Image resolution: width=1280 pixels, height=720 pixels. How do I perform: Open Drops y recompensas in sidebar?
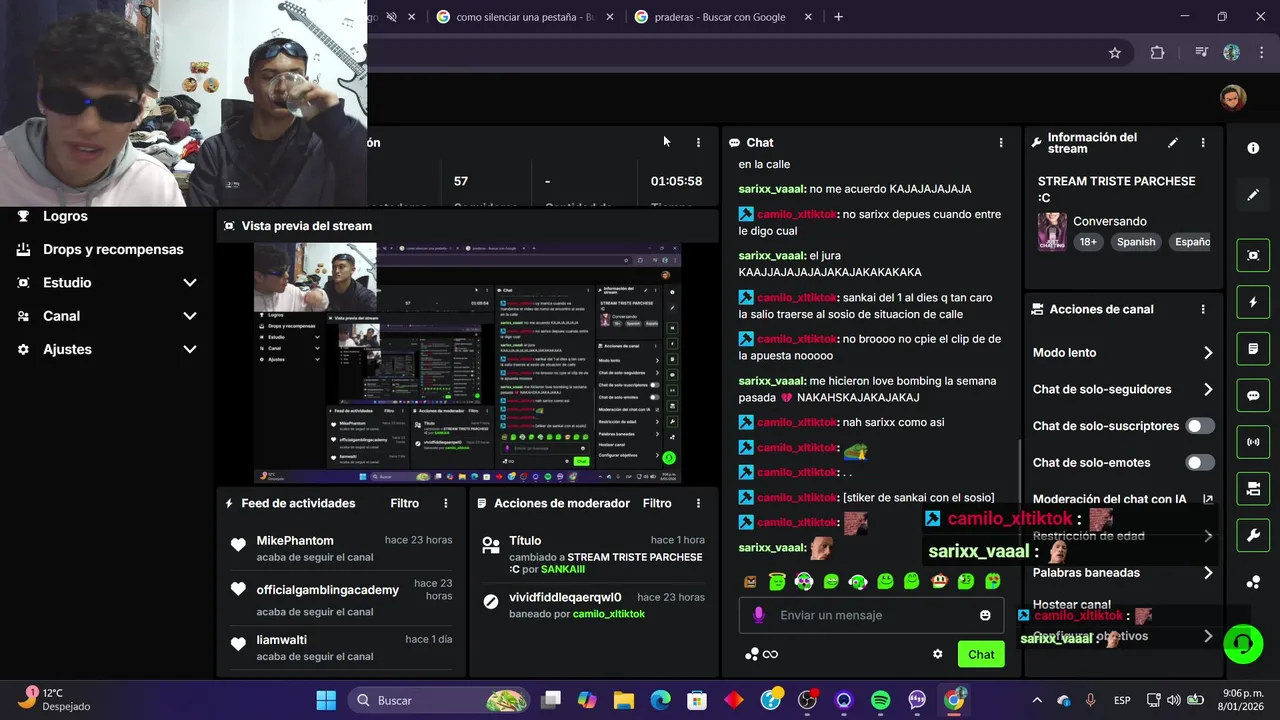[x=113, y=249]
